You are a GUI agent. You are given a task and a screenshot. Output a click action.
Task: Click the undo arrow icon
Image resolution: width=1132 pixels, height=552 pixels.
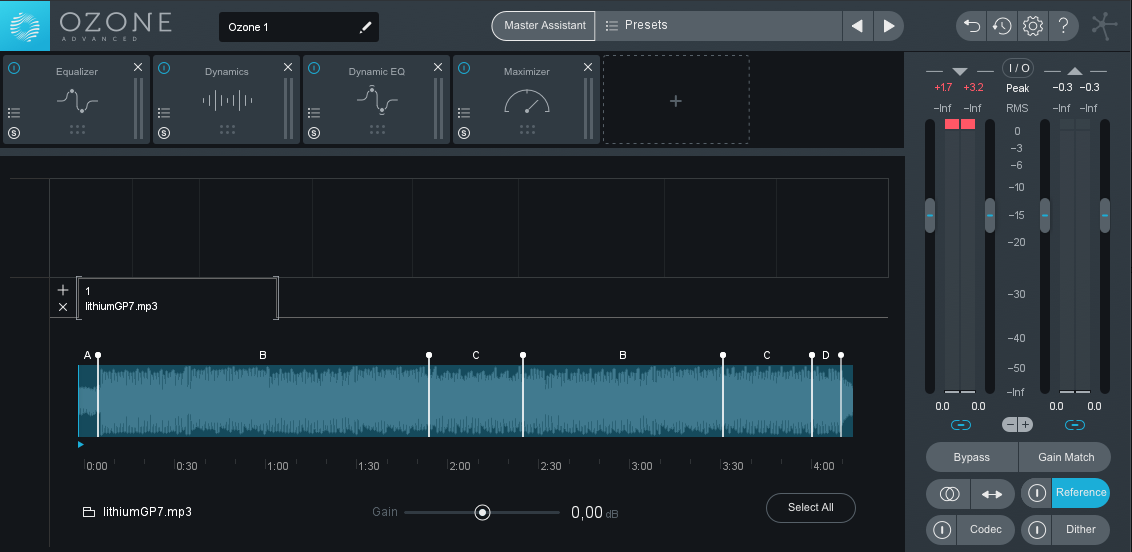click(x=971, y=26)
